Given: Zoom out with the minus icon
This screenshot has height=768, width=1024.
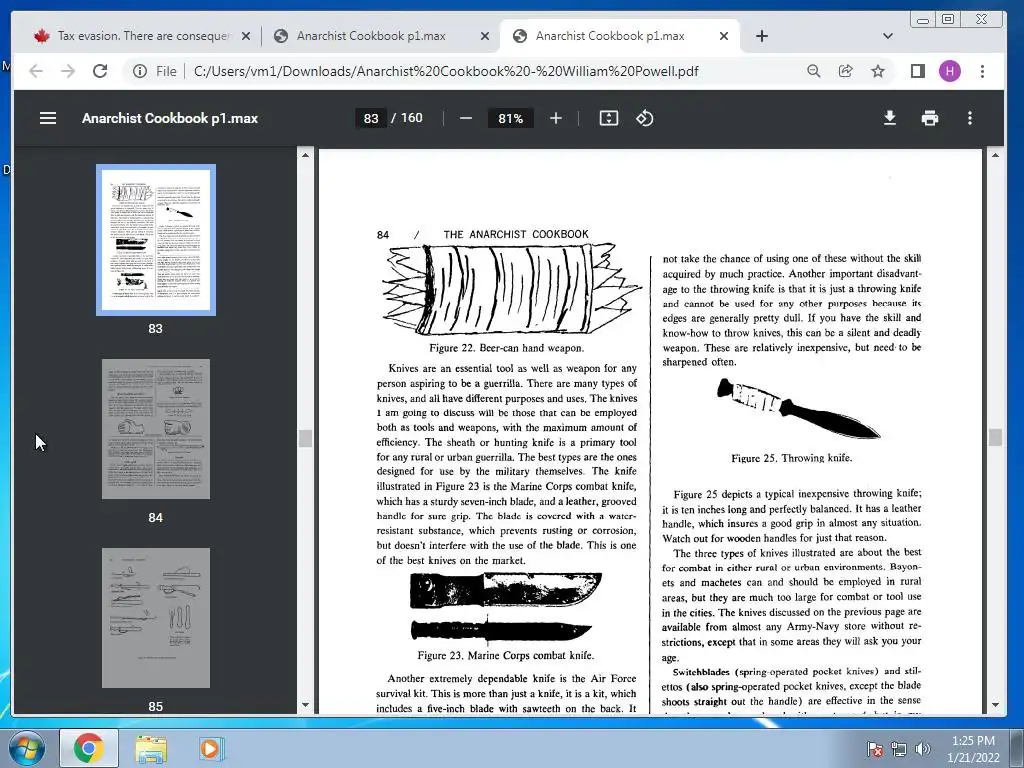Looking at the screenshot, I should [466, 118].
